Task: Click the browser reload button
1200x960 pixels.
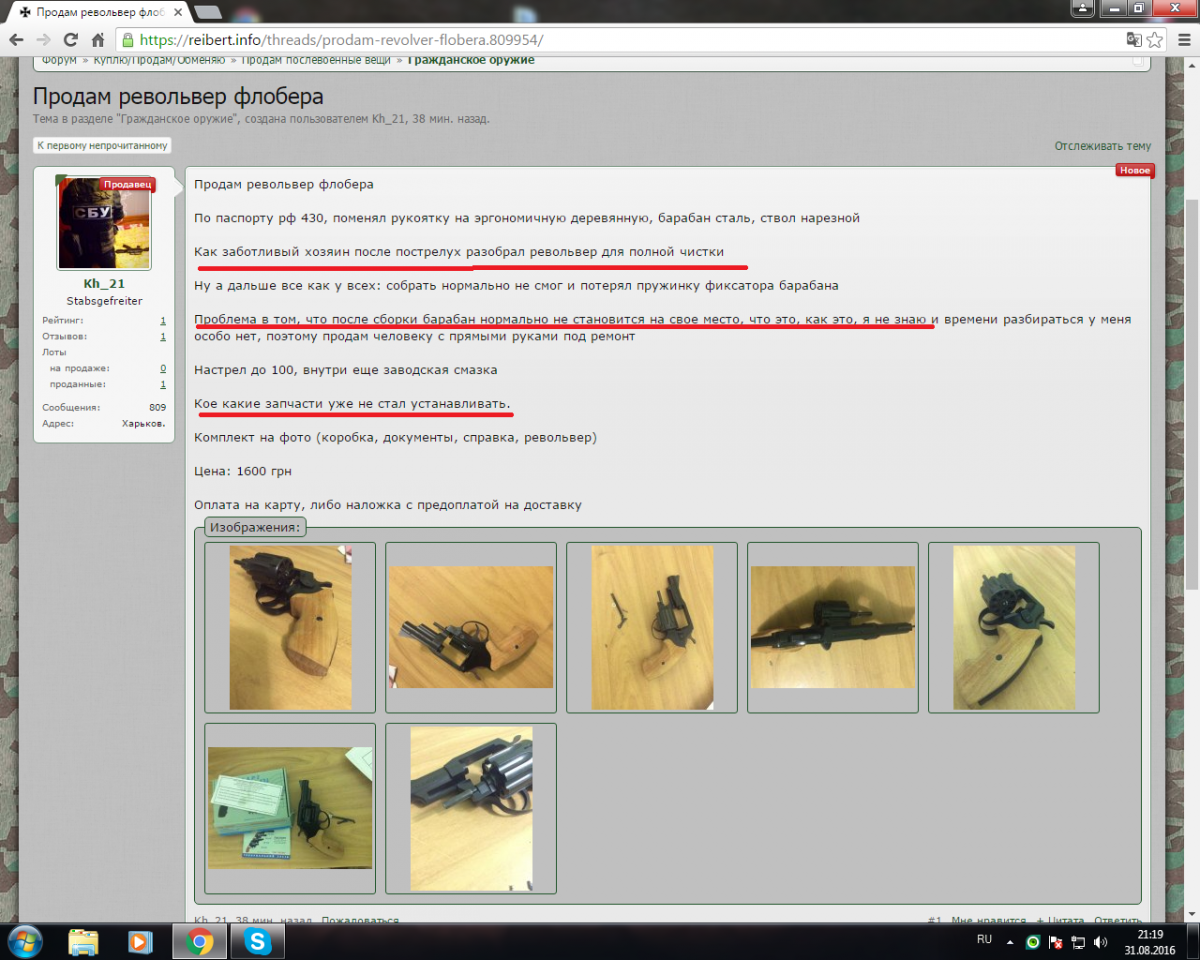Action: [x=70, y=41]
